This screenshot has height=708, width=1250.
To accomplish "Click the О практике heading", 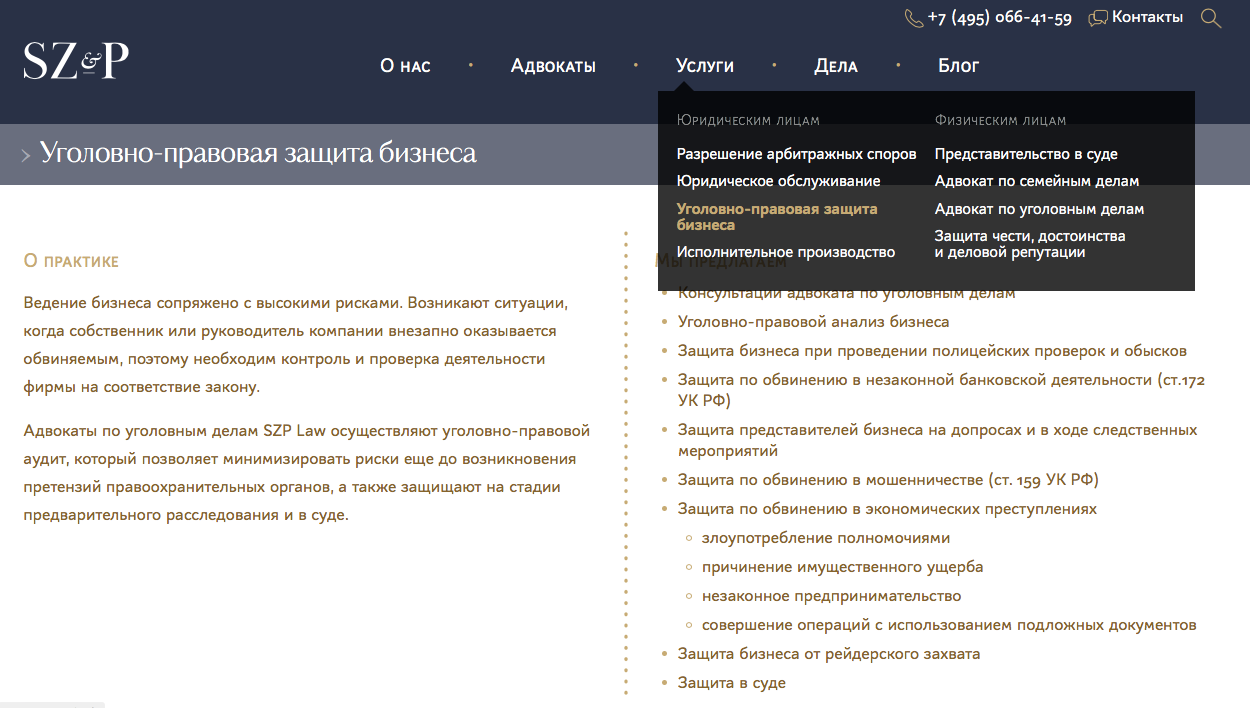I will (x=71, y=261).
